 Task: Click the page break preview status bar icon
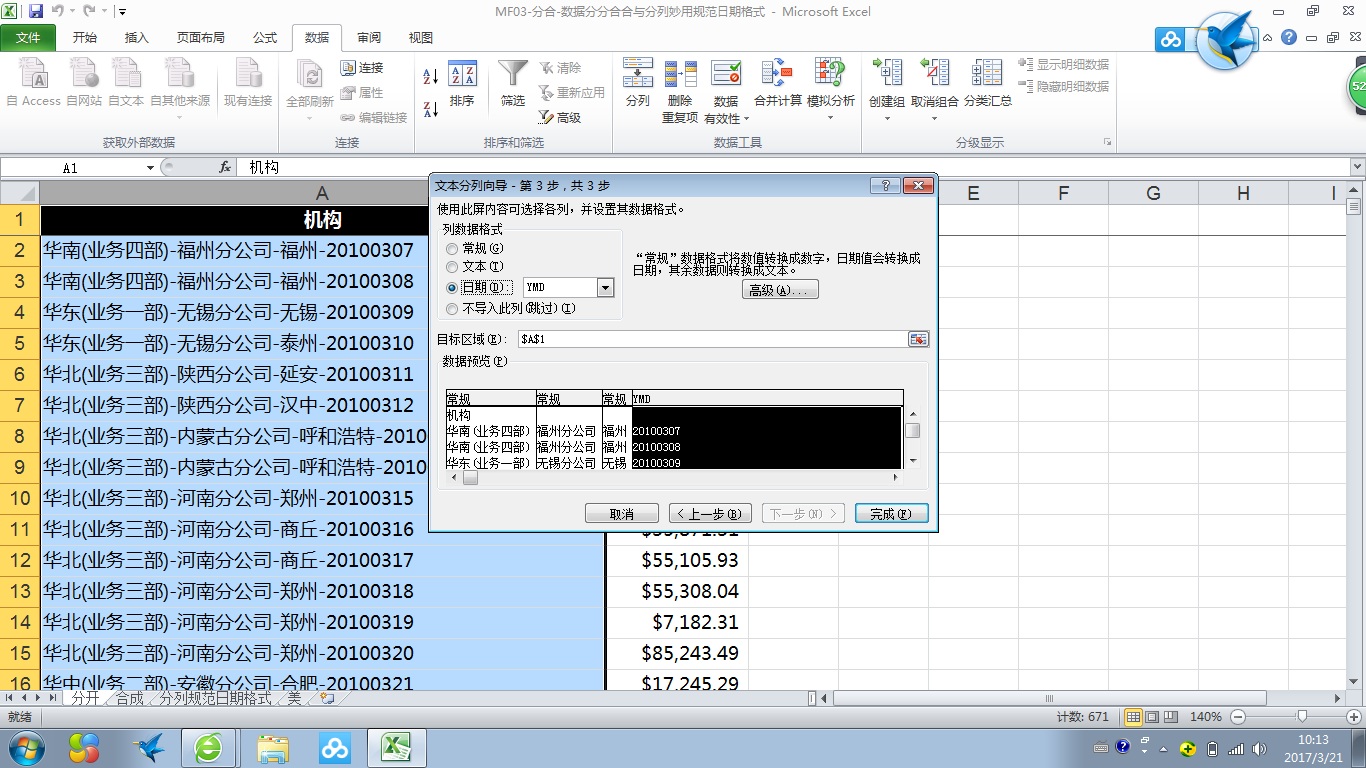click(1170, 717)
